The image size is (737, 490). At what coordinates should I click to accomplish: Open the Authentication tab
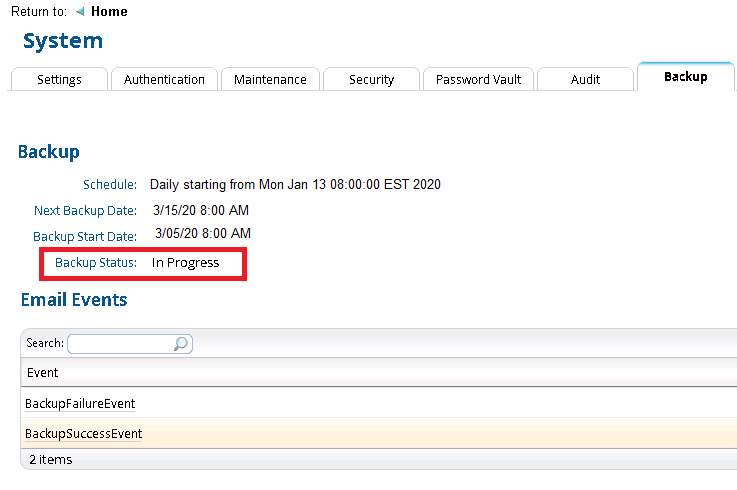coord(164,80)
